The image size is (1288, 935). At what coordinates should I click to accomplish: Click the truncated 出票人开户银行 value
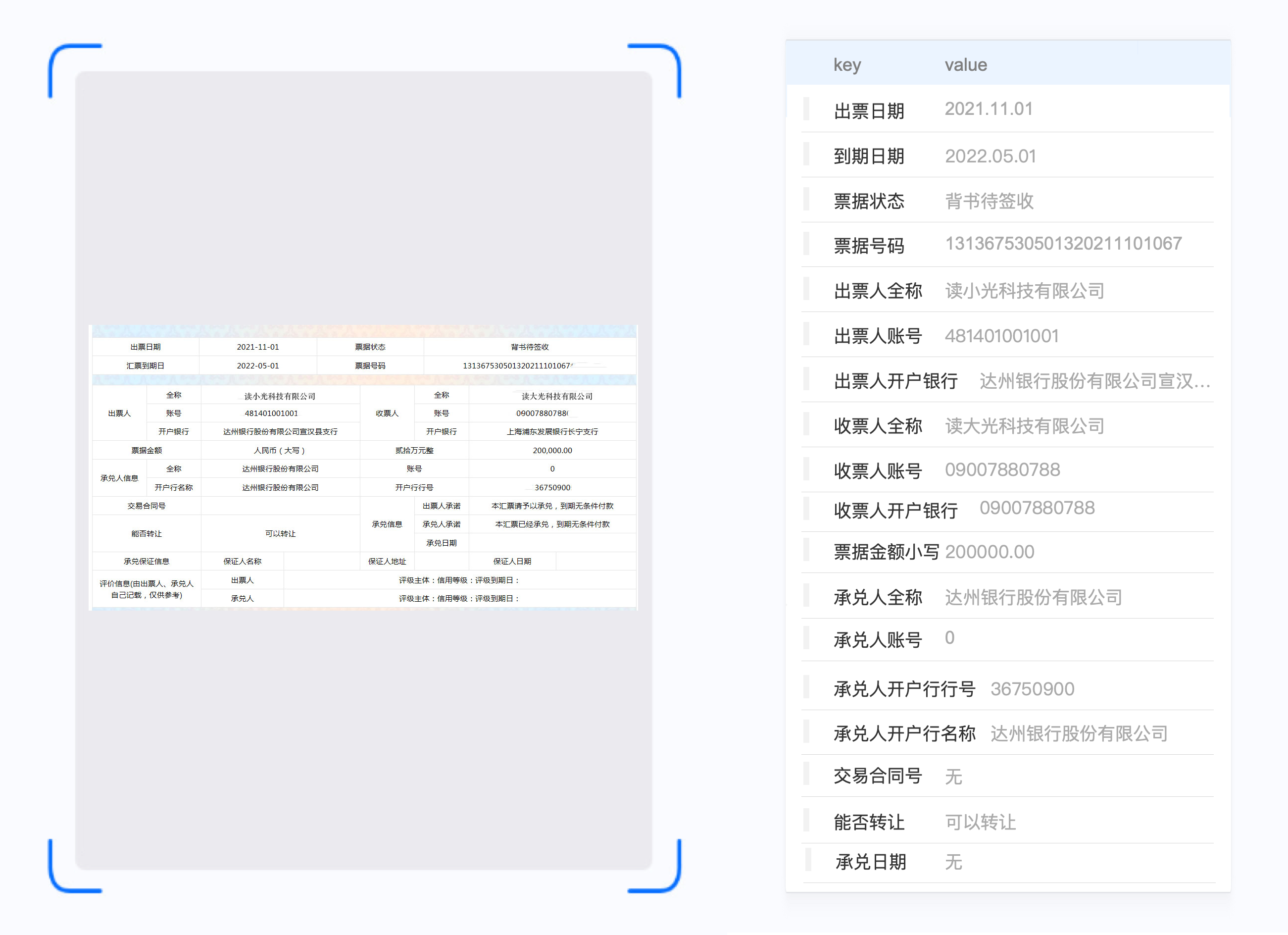pos(1095,381)
